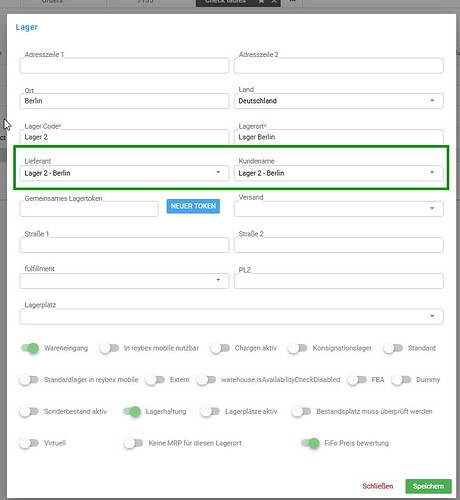Click the NEUER TOKEN button
Screen dimensions: 460x500
pos(193,206)
